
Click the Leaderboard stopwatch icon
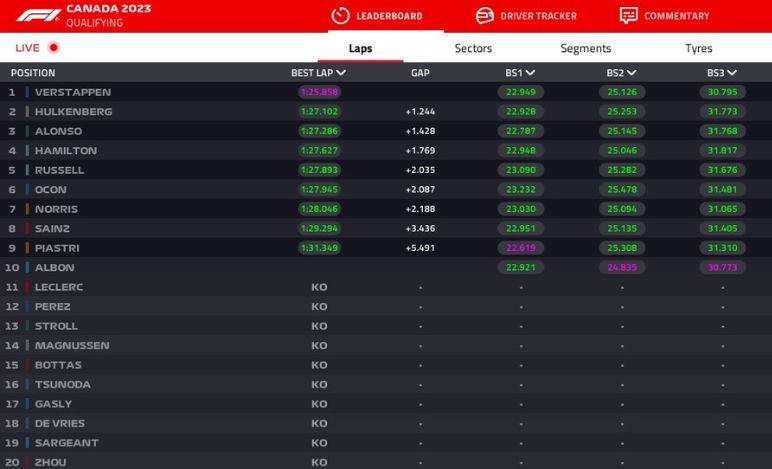coord(340,16)
